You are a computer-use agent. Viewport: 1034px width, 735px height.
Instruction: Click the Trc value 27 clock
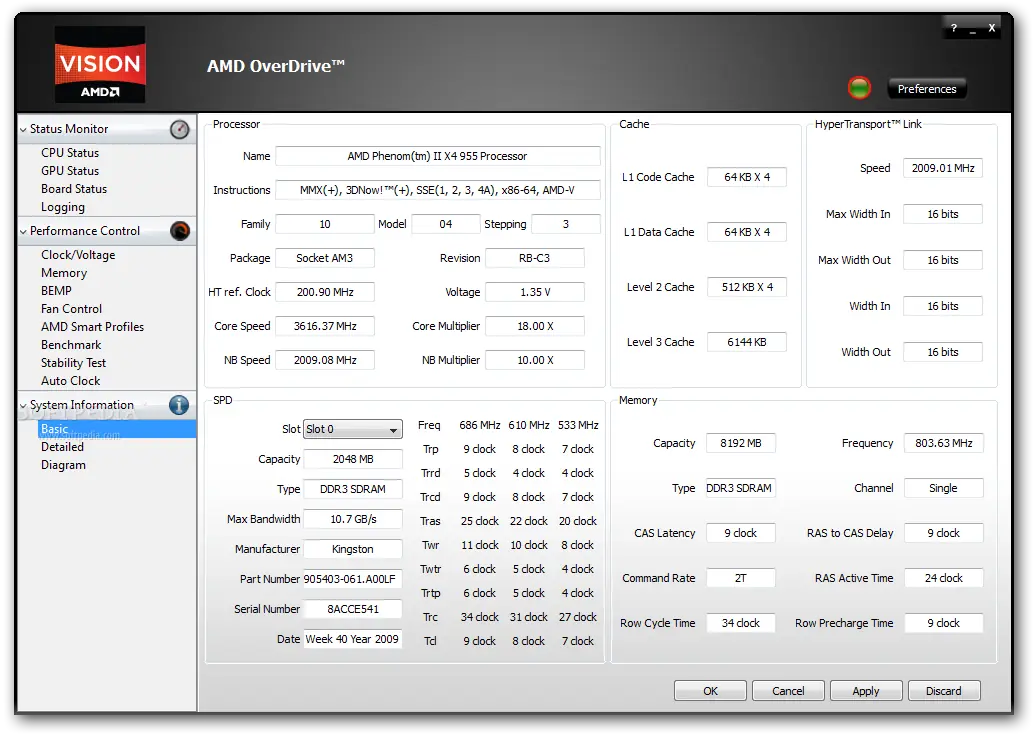pyautogui.click(x=578, y=617)
